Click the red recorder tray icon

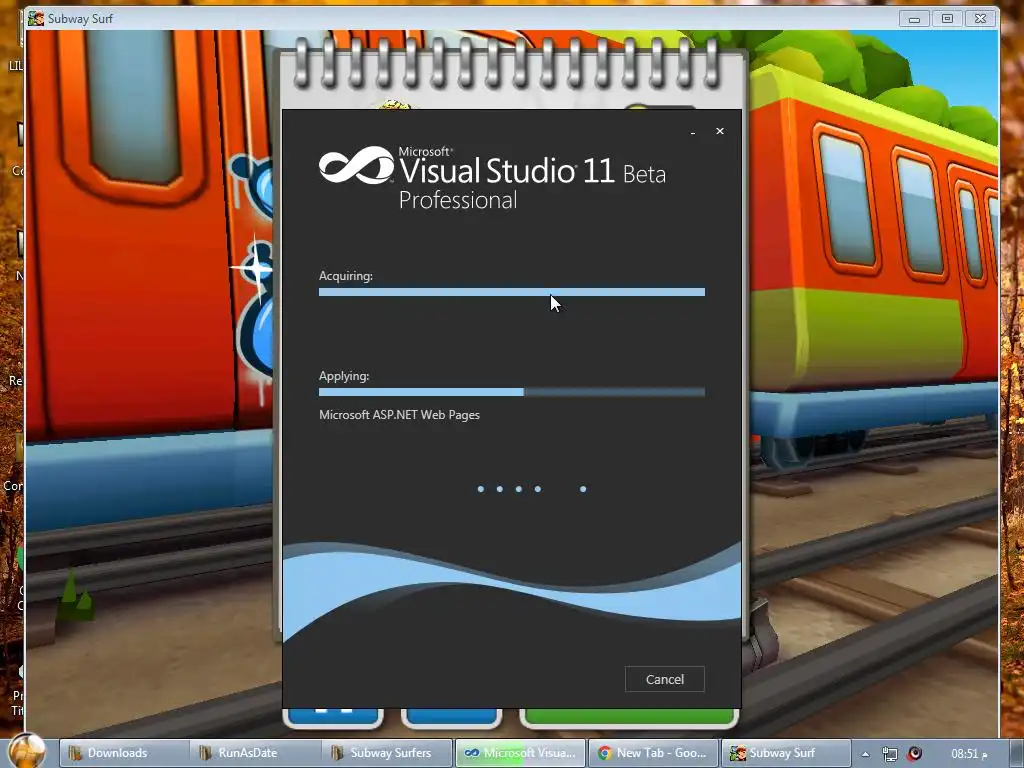915,754
